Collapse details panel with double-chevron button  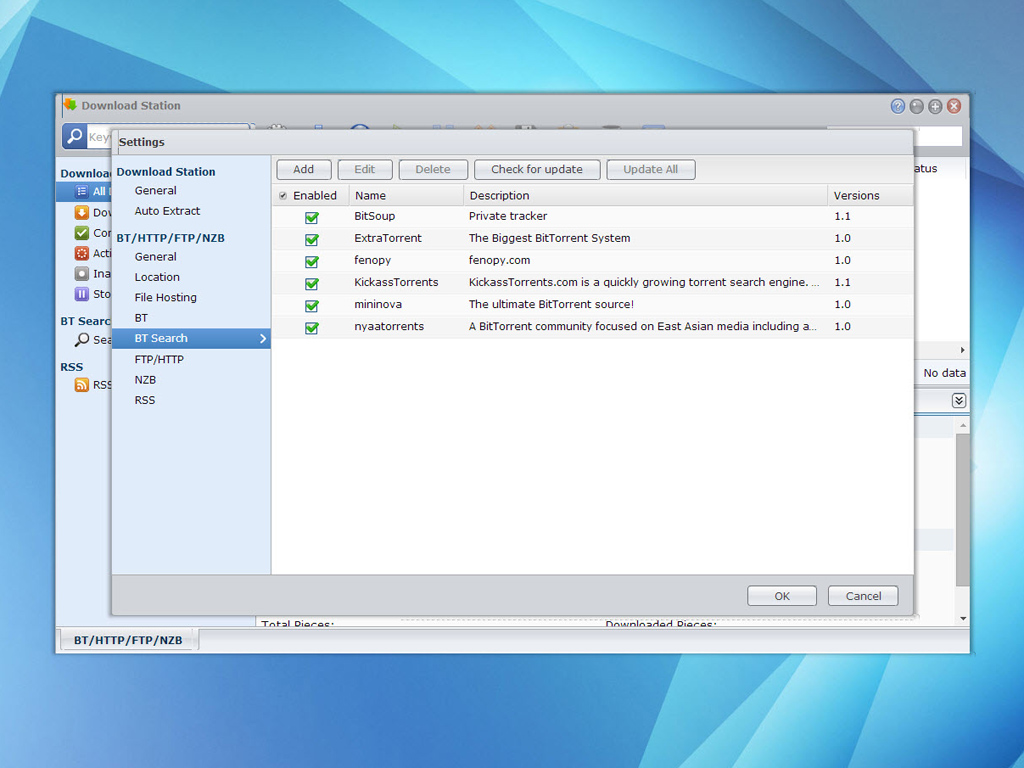click(959, 400)
